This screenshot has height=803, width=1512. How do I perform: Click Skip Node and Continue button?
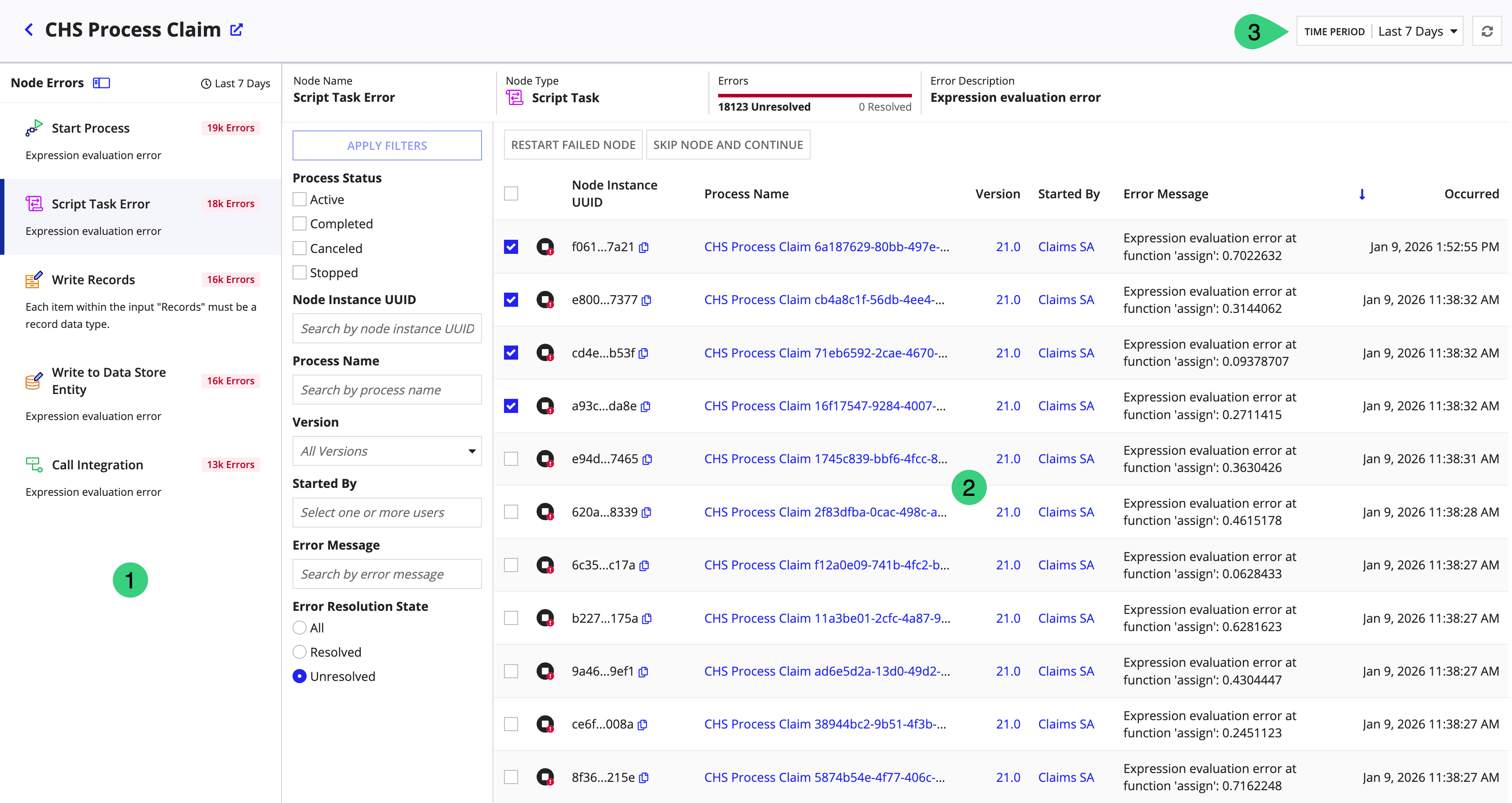click(x=728, y=145)
